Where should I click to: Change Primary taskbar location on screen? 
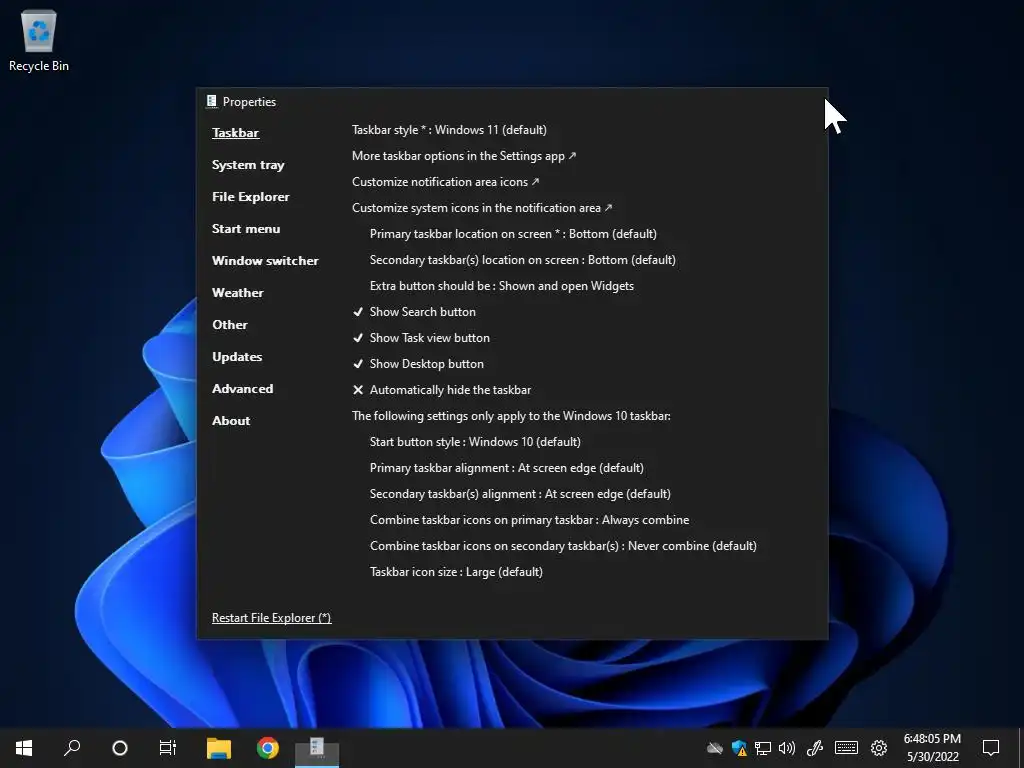pos(513,234)
